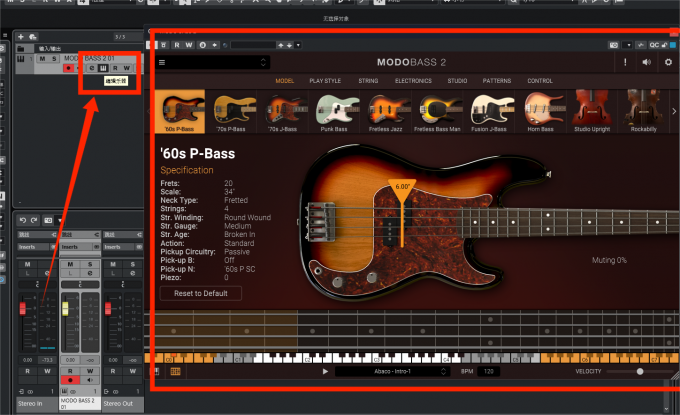This screenshot has height=415, width=680.
Task: Choose the Rockabilly upright bass model
Action: tap(644, 111)
